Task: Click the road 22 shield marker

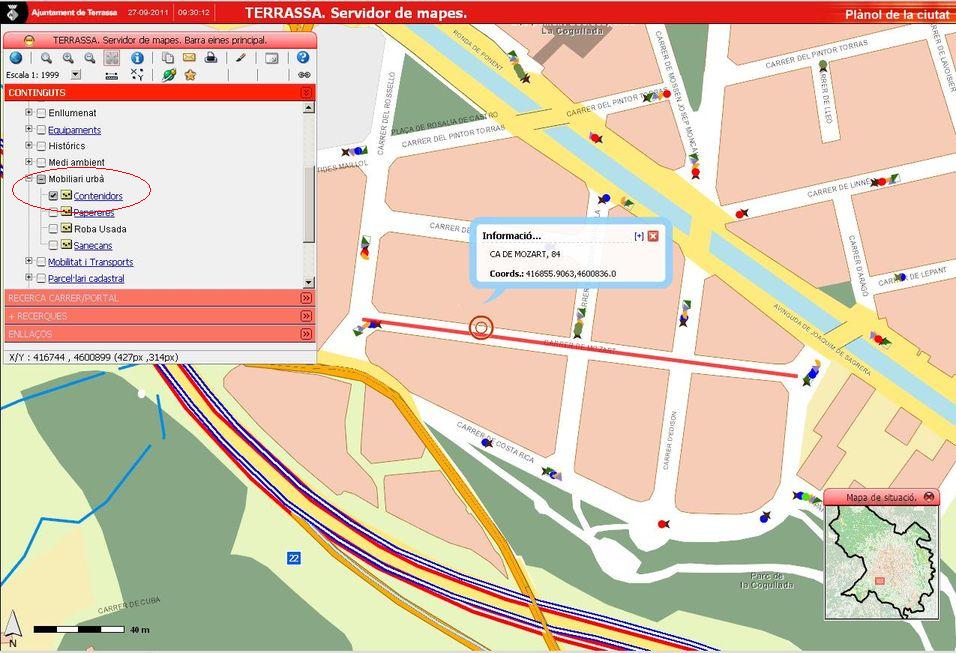Action: [x=294, y=558]
